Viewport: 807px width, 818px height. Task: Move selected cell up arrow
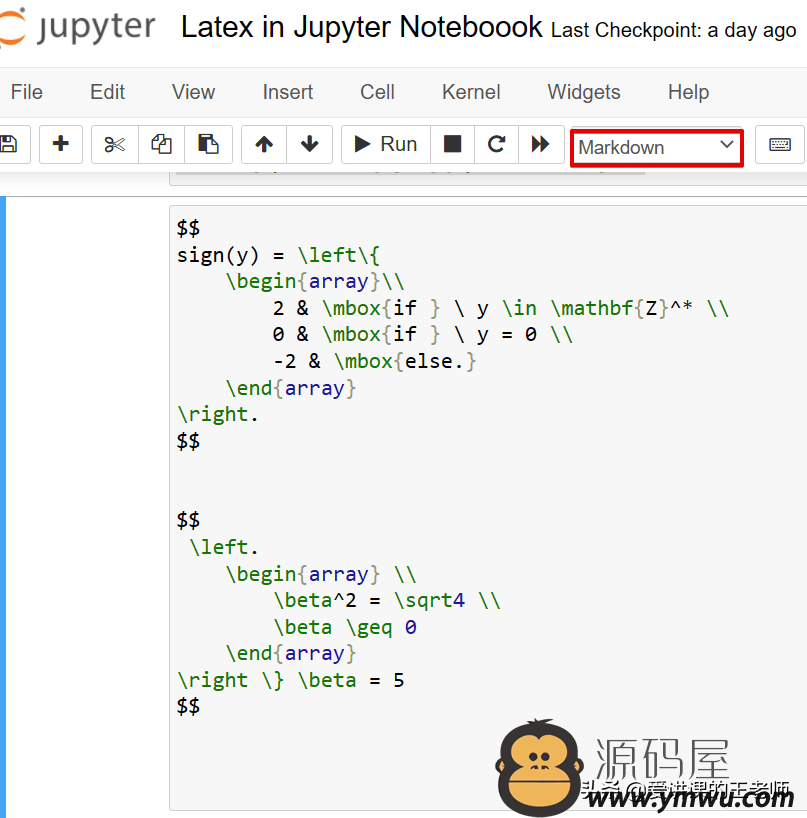point(264,144)
